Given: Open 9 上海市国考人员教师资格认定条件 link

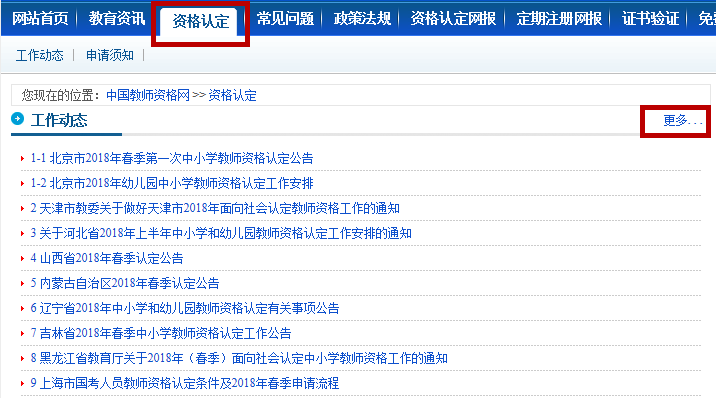Looking at the screenshot, I should [x=184, y=383].
